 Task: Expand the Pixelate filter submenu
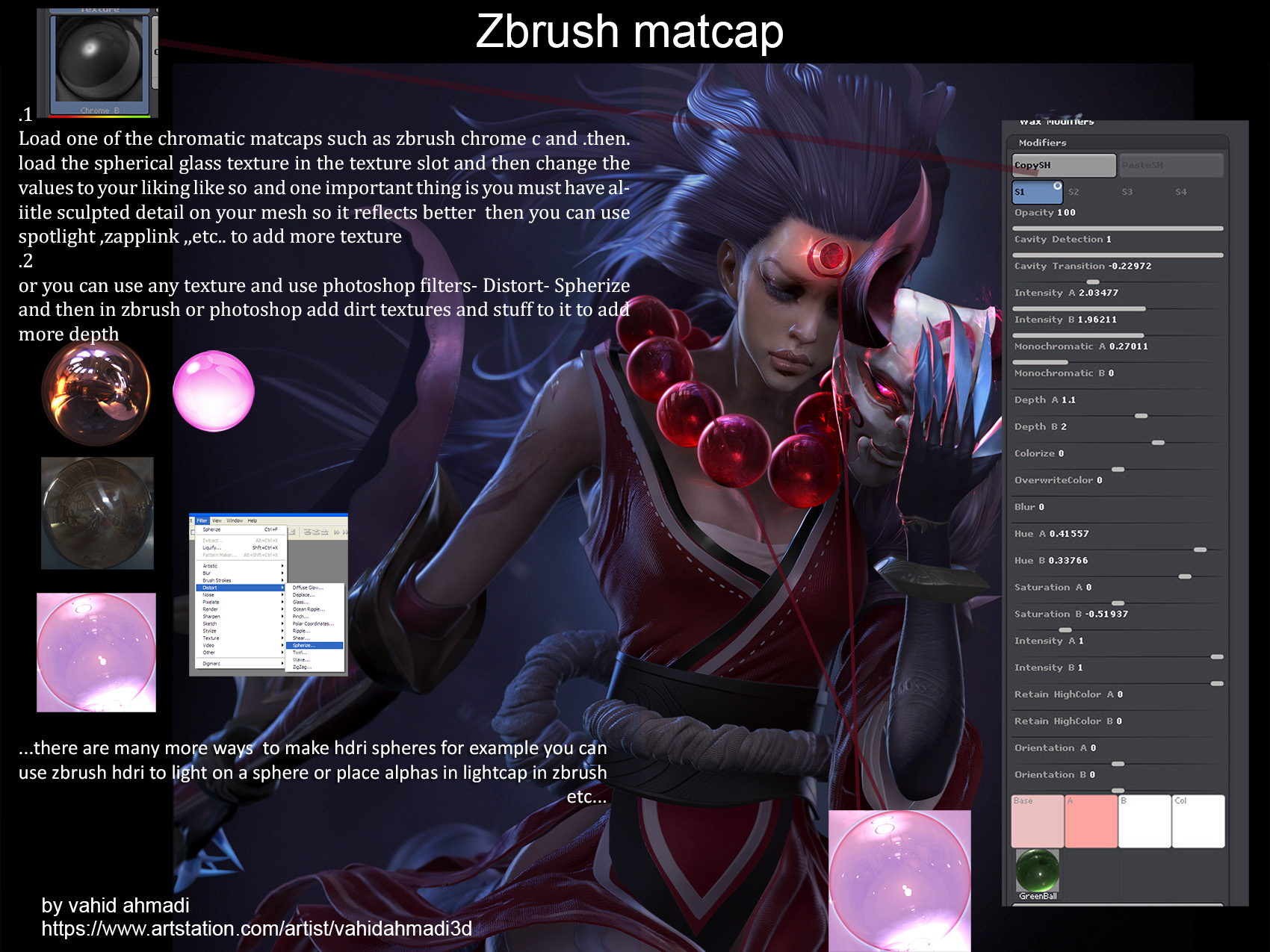pos(241,602)
